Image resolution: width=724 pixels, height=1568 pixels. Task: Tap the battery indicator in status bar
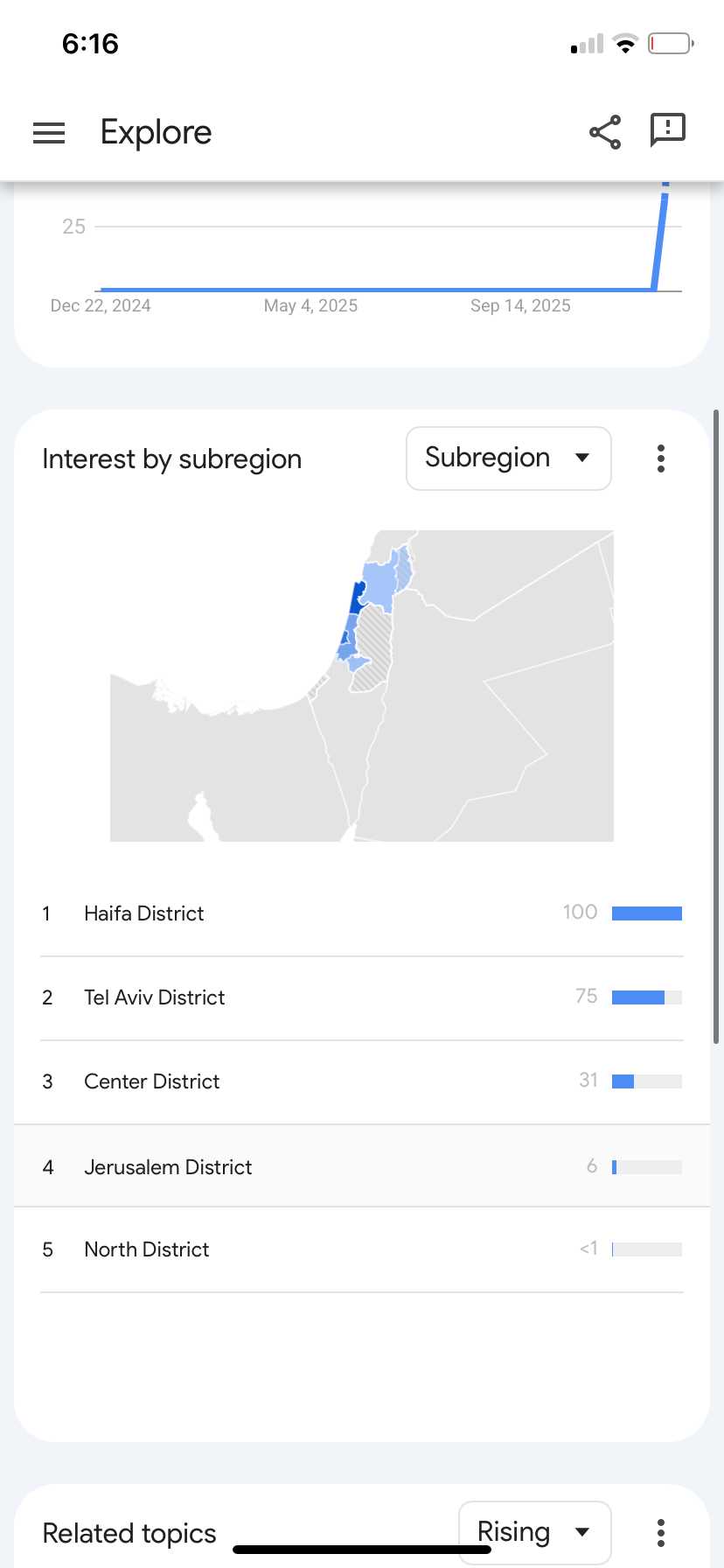[670, 44]
